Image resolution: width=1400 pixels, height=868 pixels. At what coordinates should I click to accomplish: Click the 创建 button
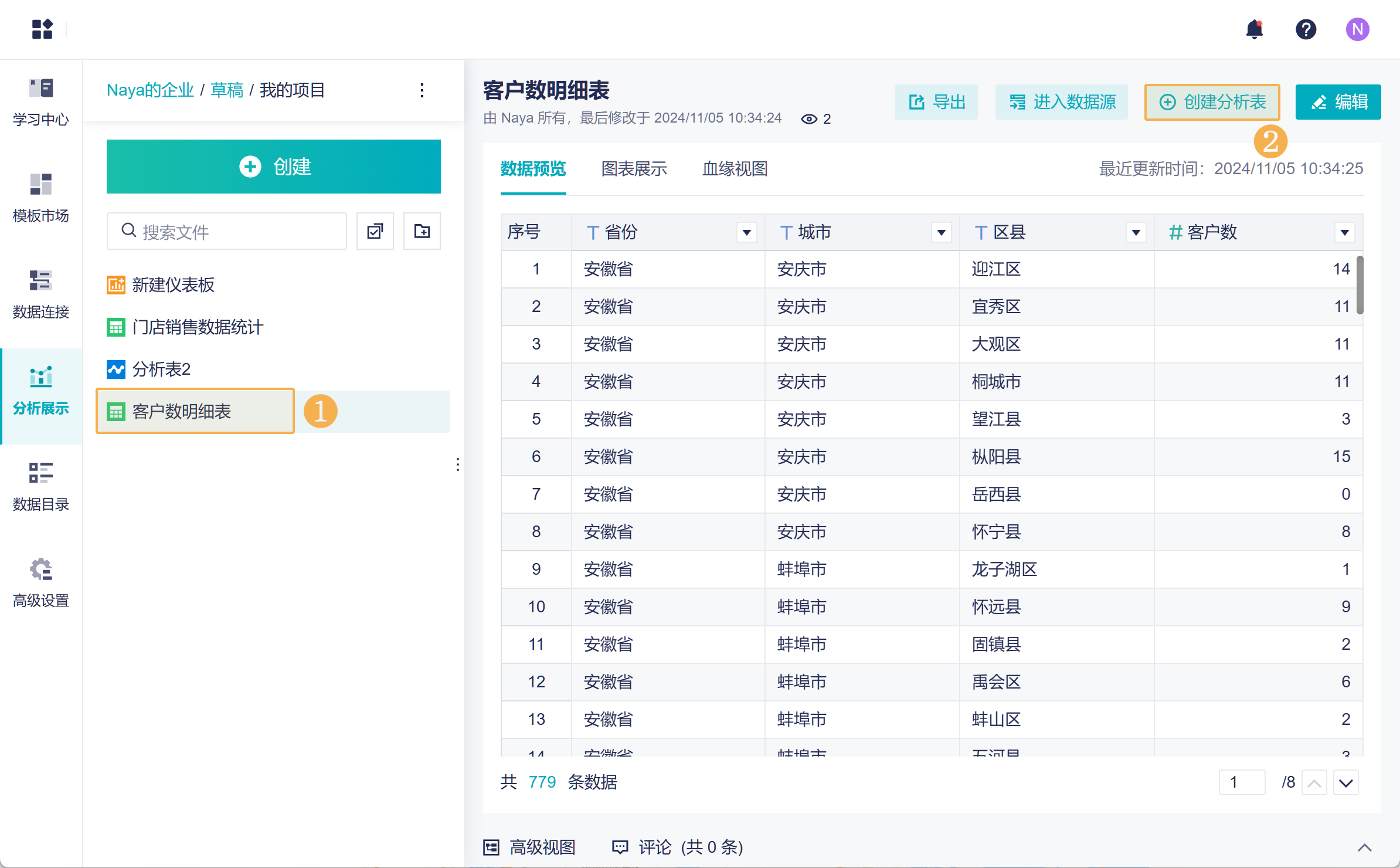tap(274, 167)
